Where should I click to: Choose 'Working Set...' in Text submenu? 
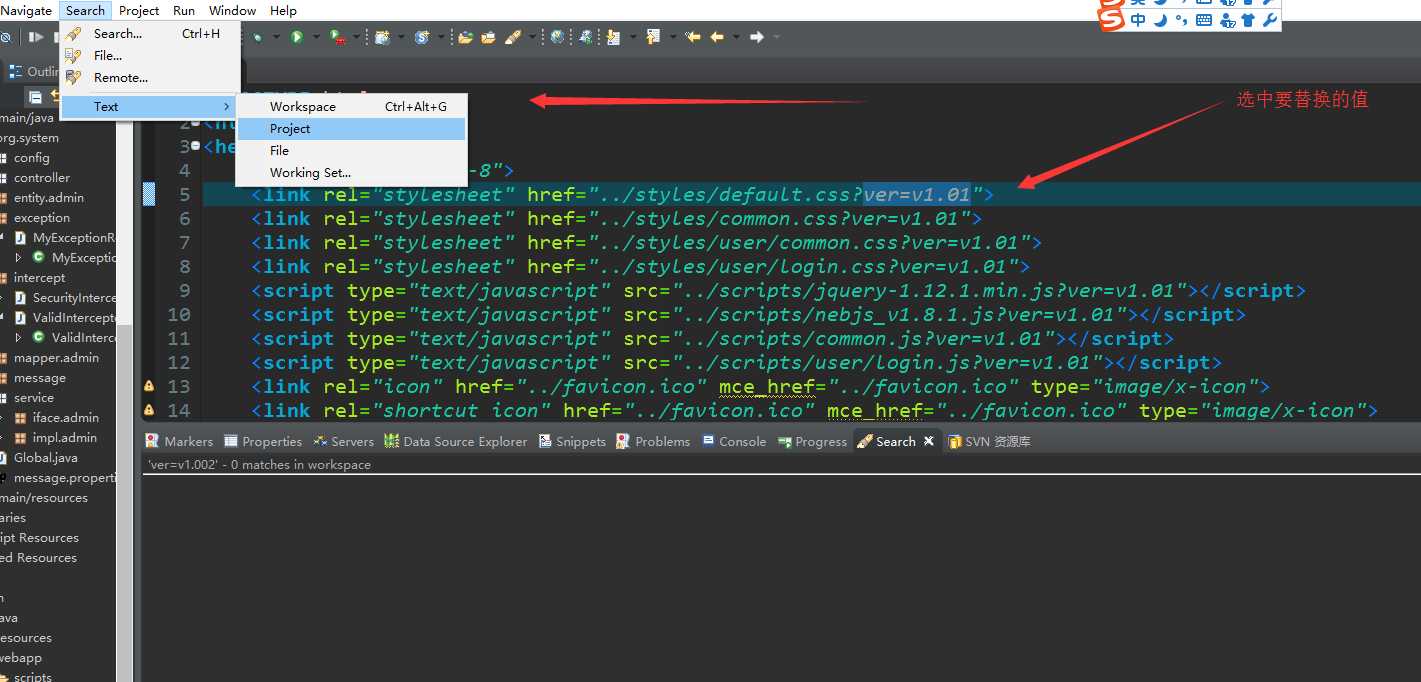coord(352,172)
